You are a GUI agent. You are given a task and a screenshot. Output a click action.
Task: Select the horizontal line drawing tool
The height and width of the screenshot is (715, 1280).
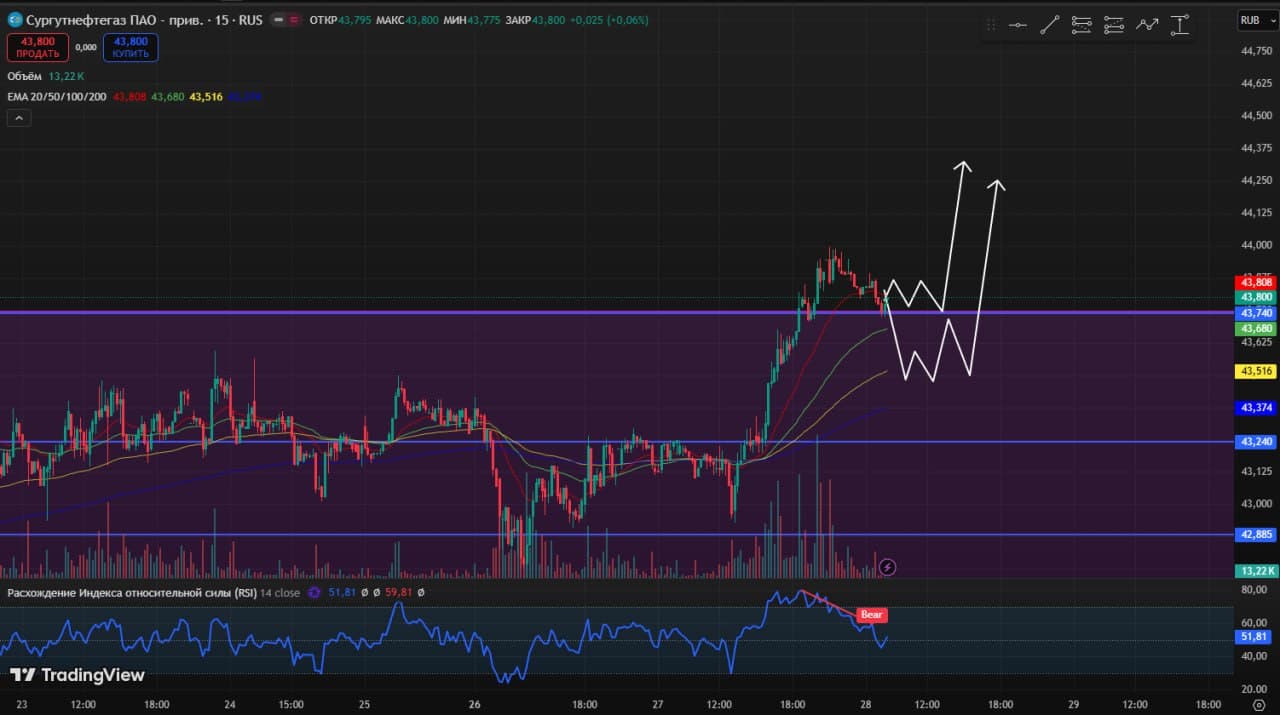point(1017,26)
